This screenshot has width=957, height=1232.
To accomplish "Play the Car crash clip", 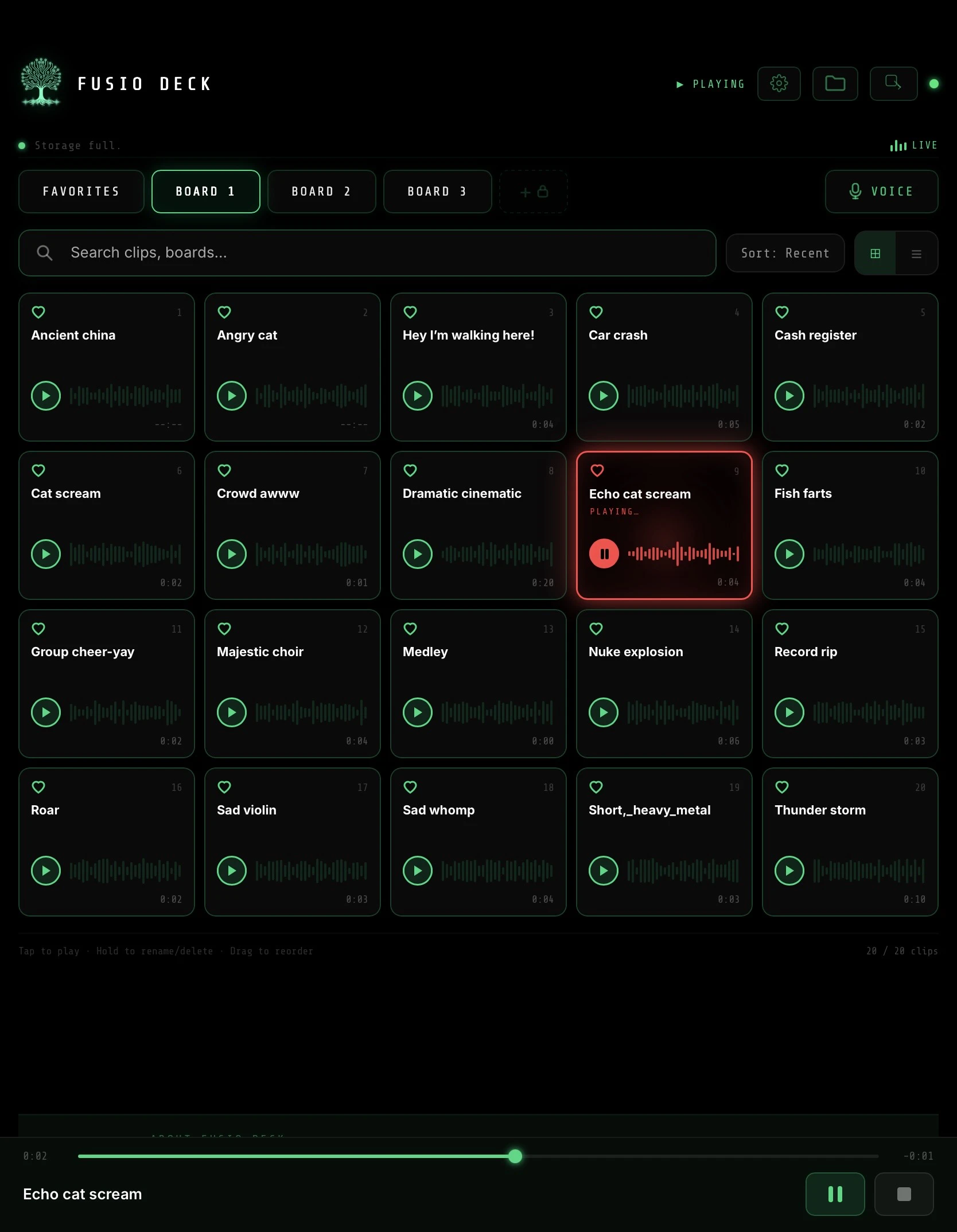I will 604,396.
